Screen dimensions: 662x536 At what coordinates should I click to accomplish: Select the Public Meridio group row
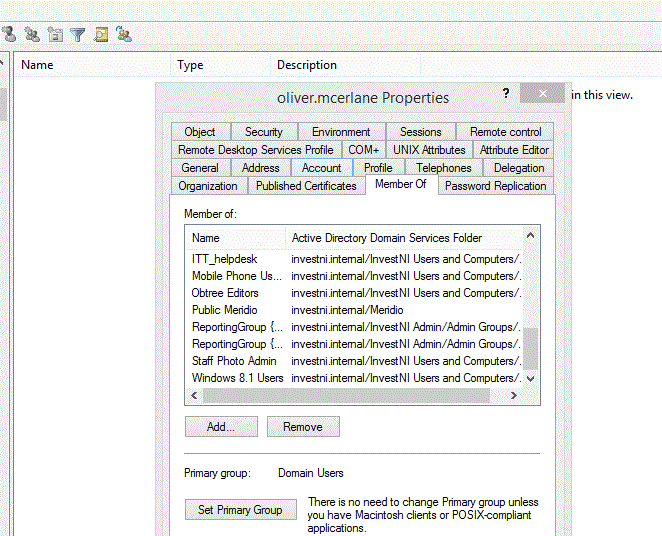(x=354, y=310)
